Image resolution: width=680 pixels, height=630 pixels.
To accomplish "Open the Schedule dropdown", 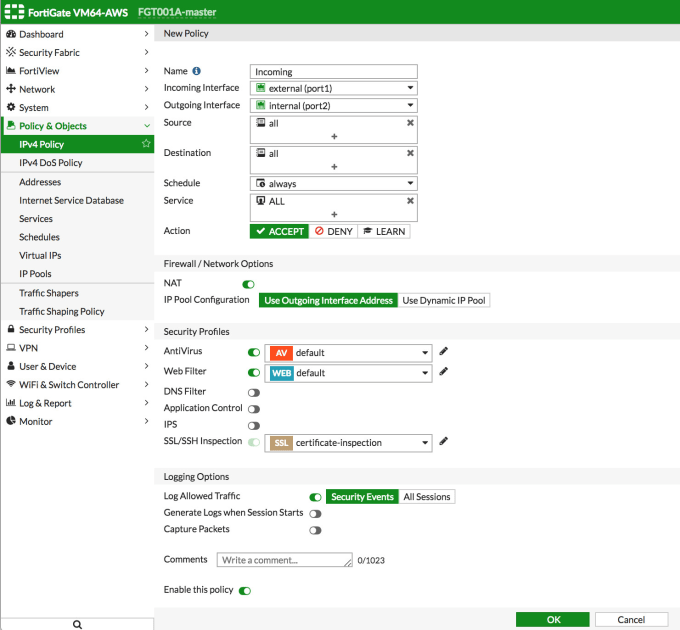I will [x=334, y=183].
